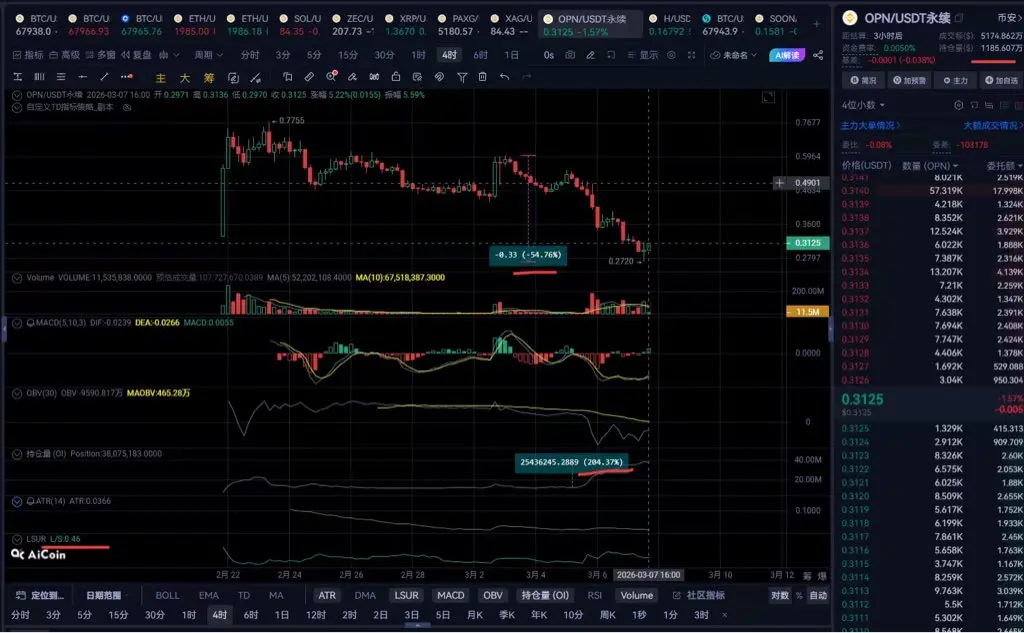Open the 日期范围 date range dropdown

(x=105, y=596)
